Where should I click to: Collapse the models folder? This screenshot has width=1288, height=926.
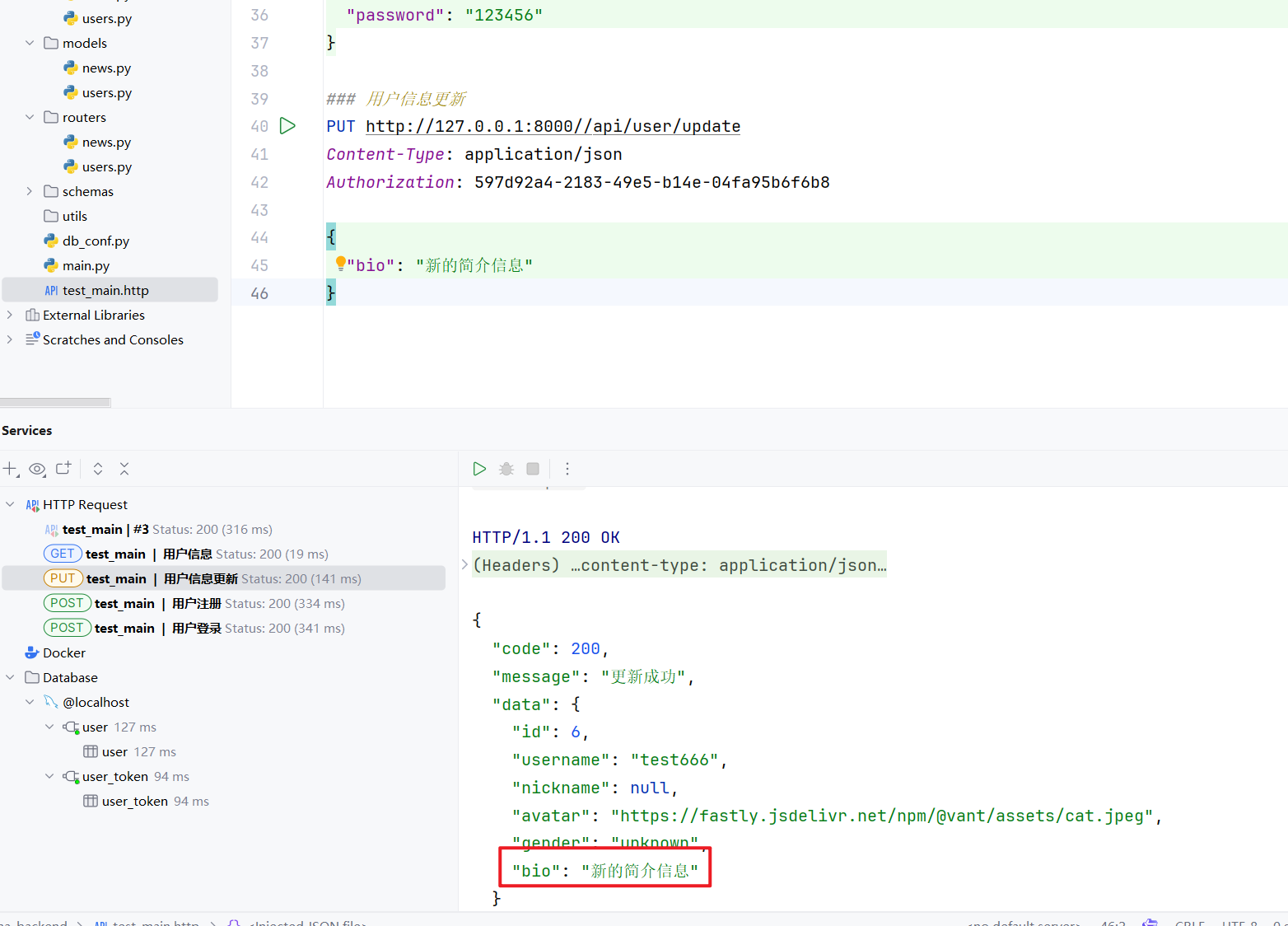coord(30,43)
